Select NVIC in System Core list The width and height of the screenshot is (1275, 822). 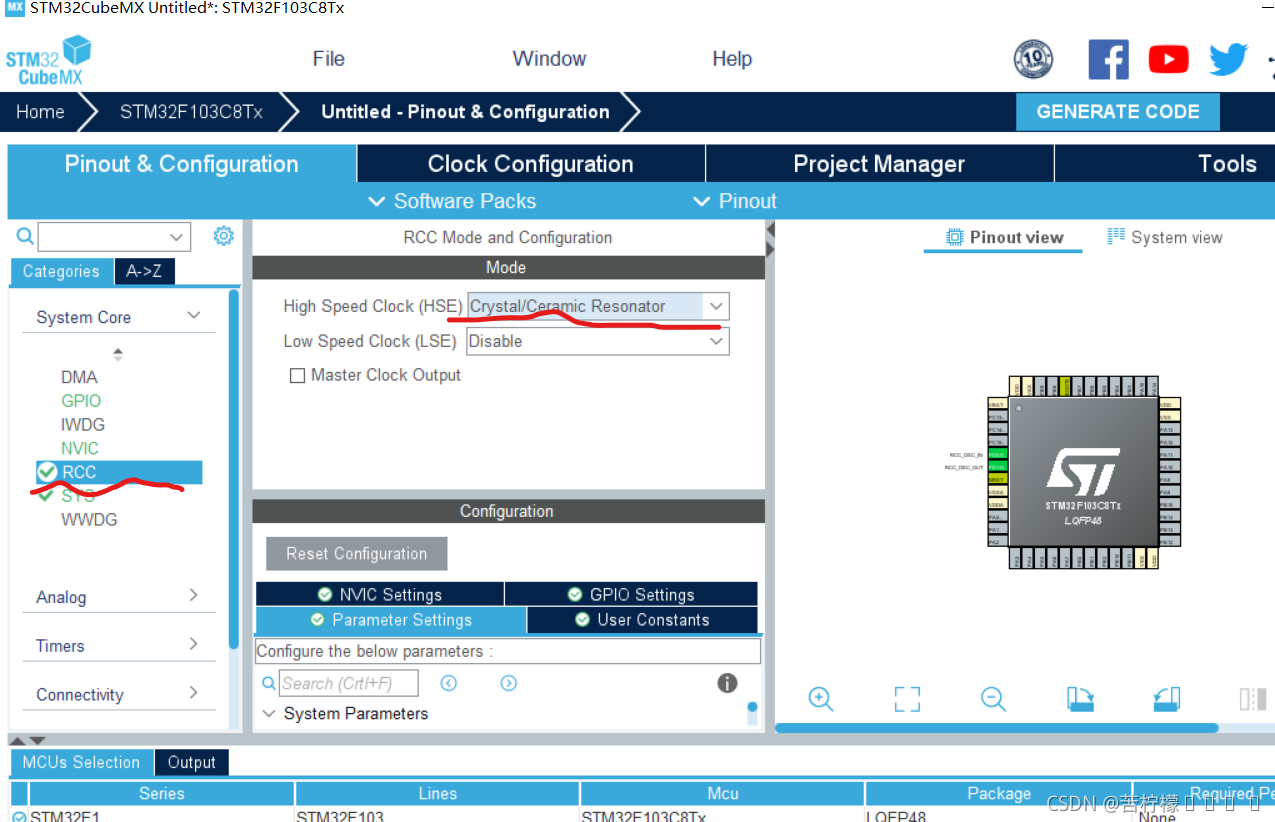tap(80, 448)
